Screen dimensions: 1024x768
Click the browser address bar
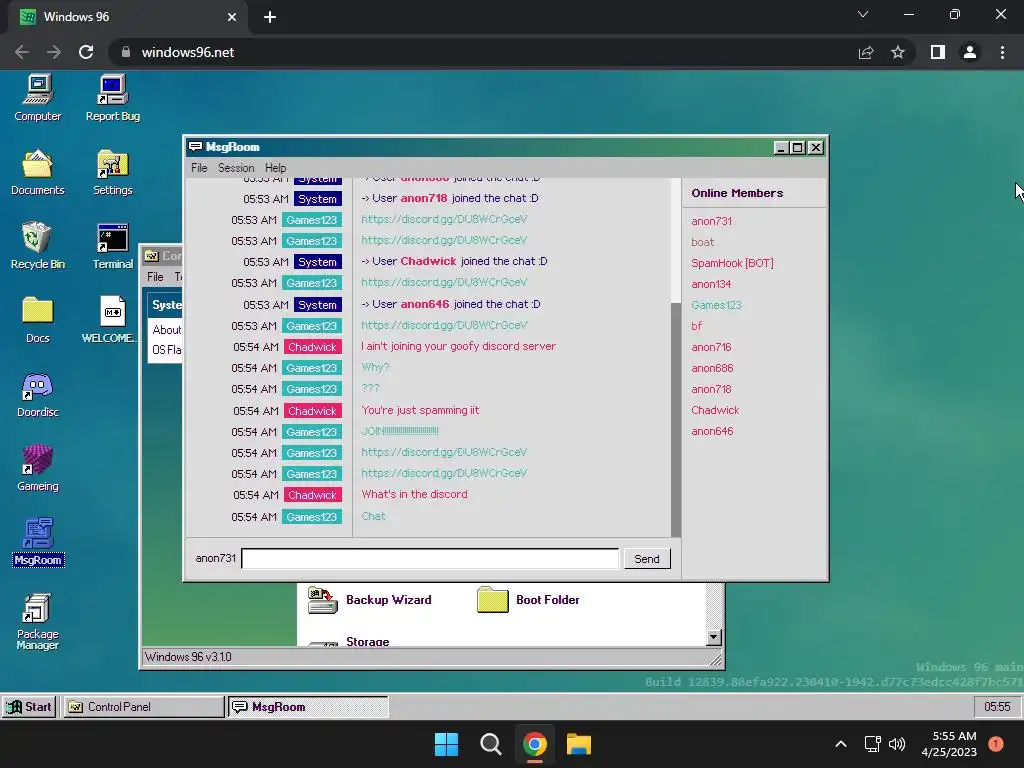(x=483, y=52)
